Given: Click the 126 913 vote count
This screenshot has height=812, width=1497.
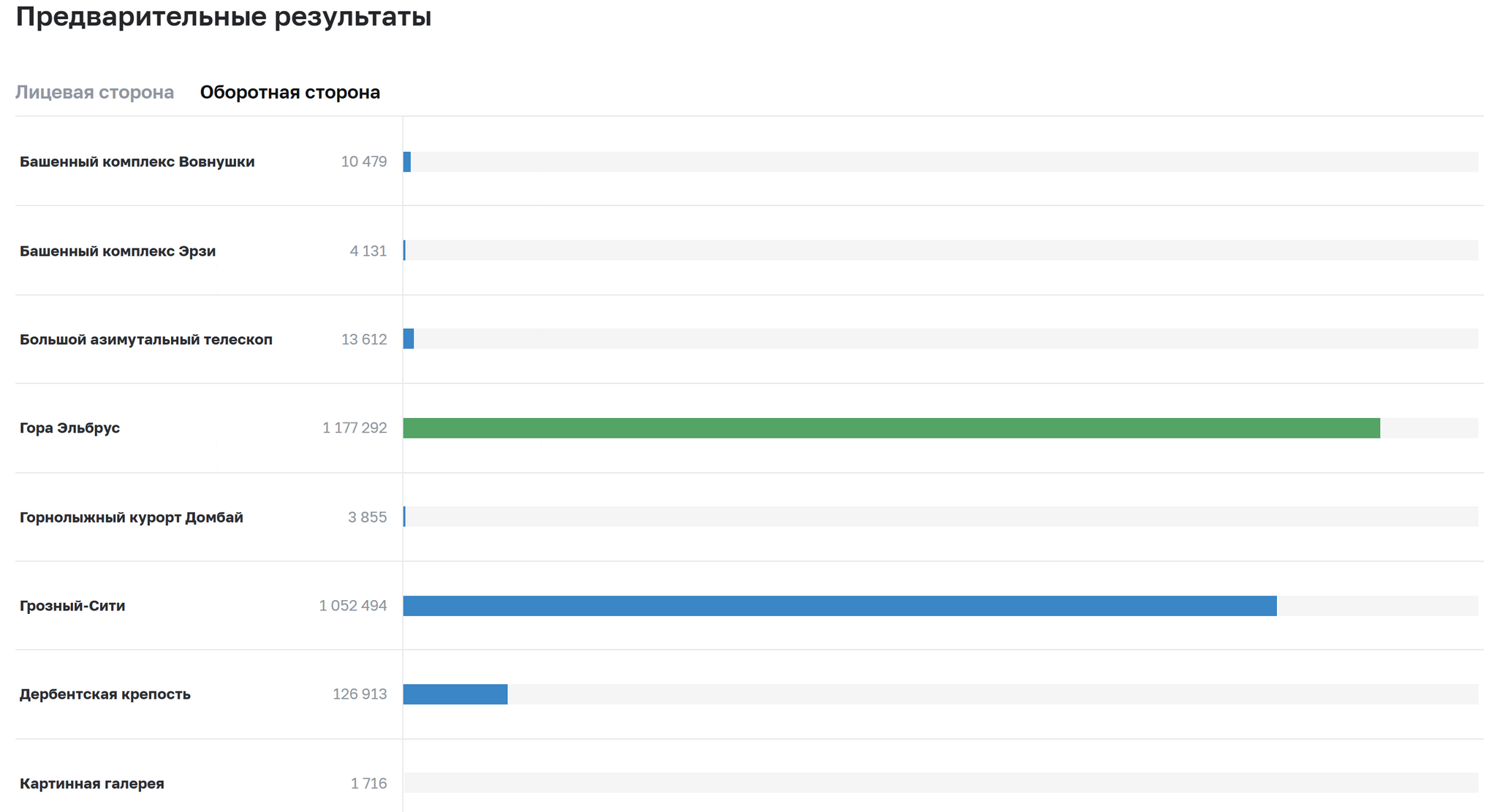Looking at the screenshot, I should pos(360,694).
